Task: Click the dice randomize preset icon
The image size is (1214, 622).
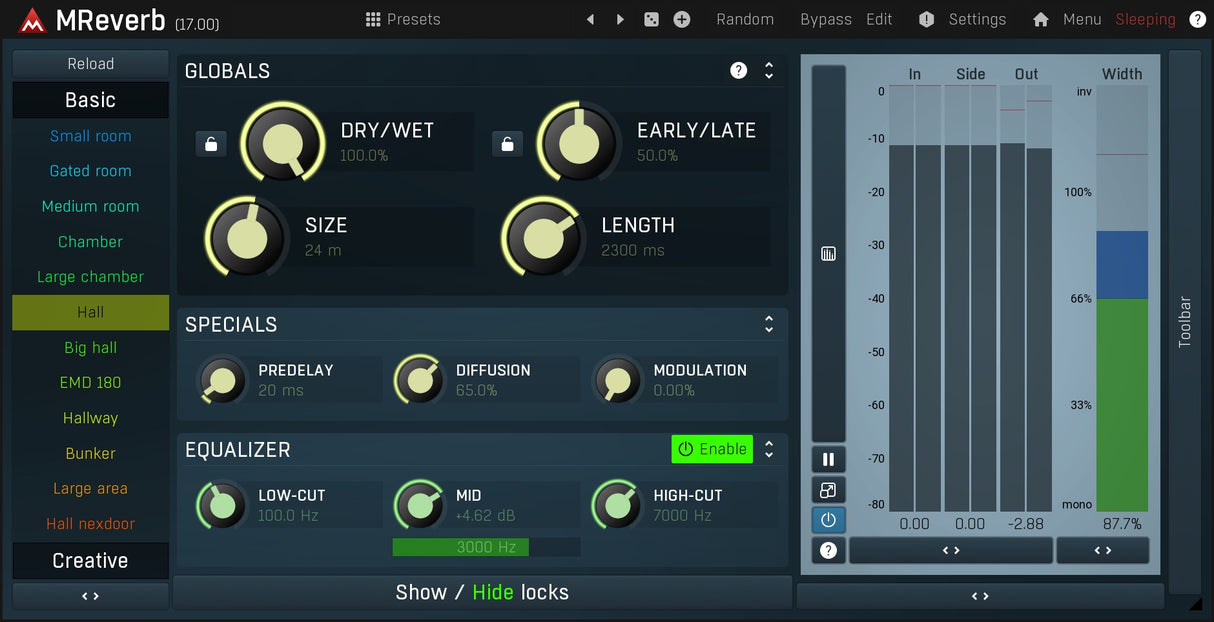Action: tap(651, 19)
